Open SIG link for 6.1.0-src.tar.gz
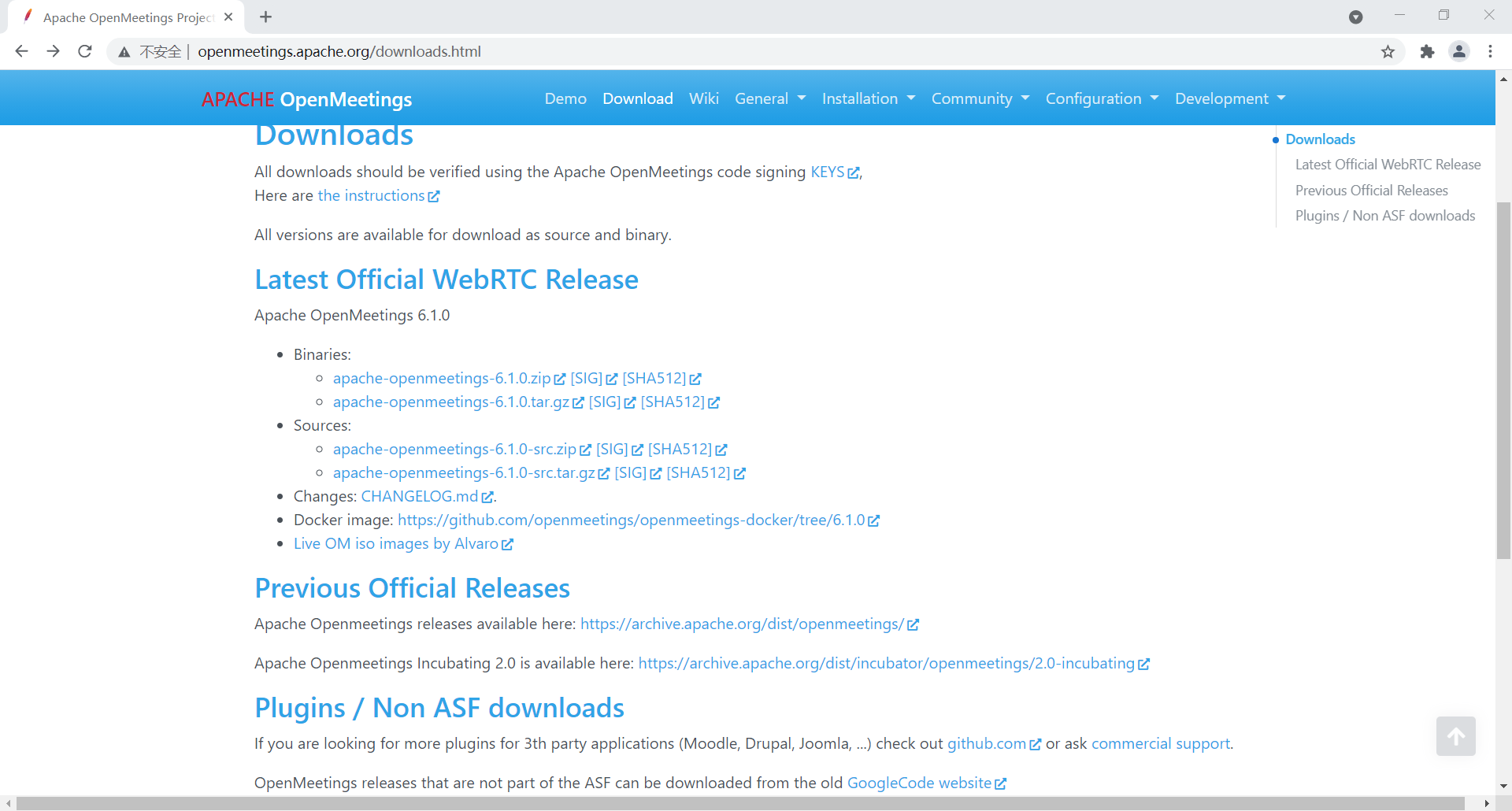The width and height of the screenshot is (1512, 811). pos(630,472)
